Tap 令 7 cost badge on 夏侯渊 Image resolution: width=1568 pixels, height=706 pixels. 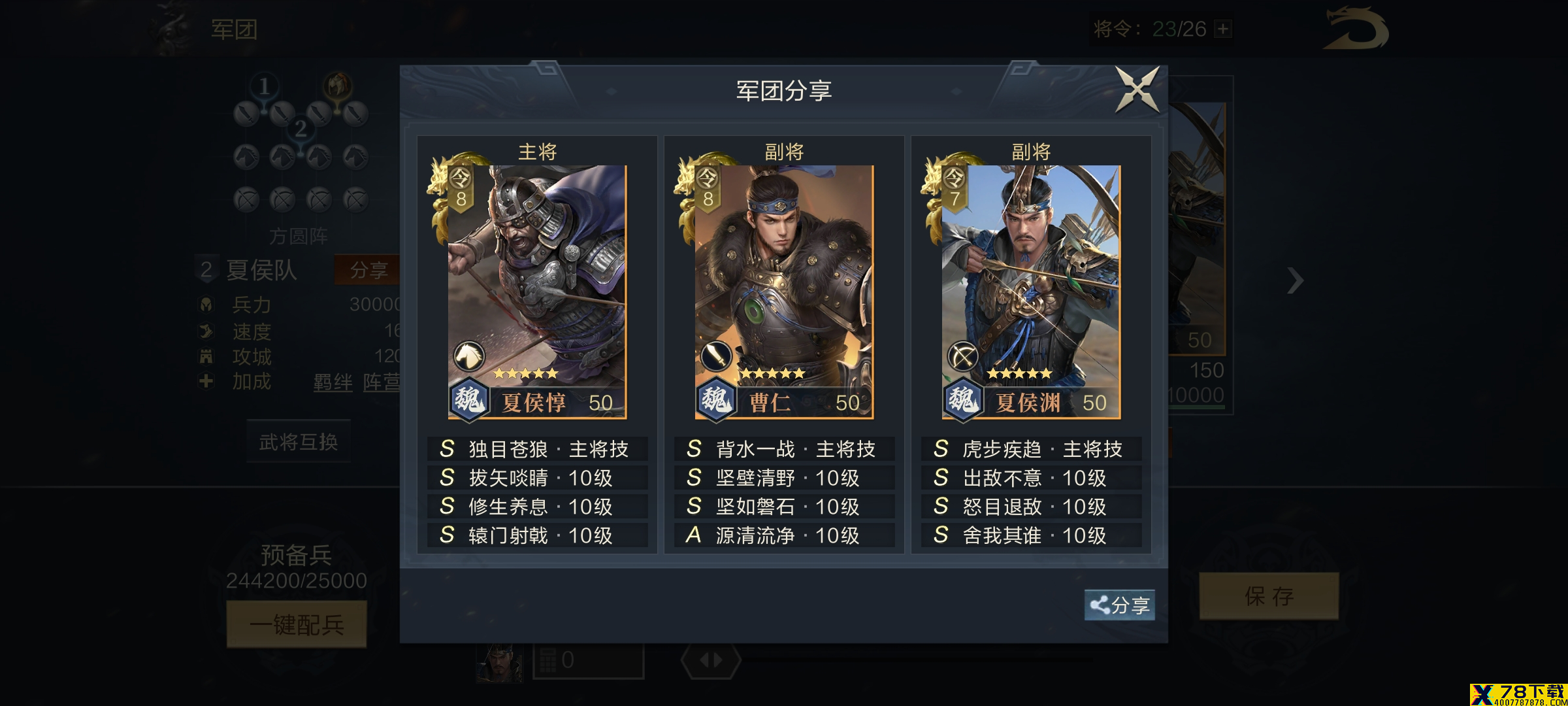955,188
